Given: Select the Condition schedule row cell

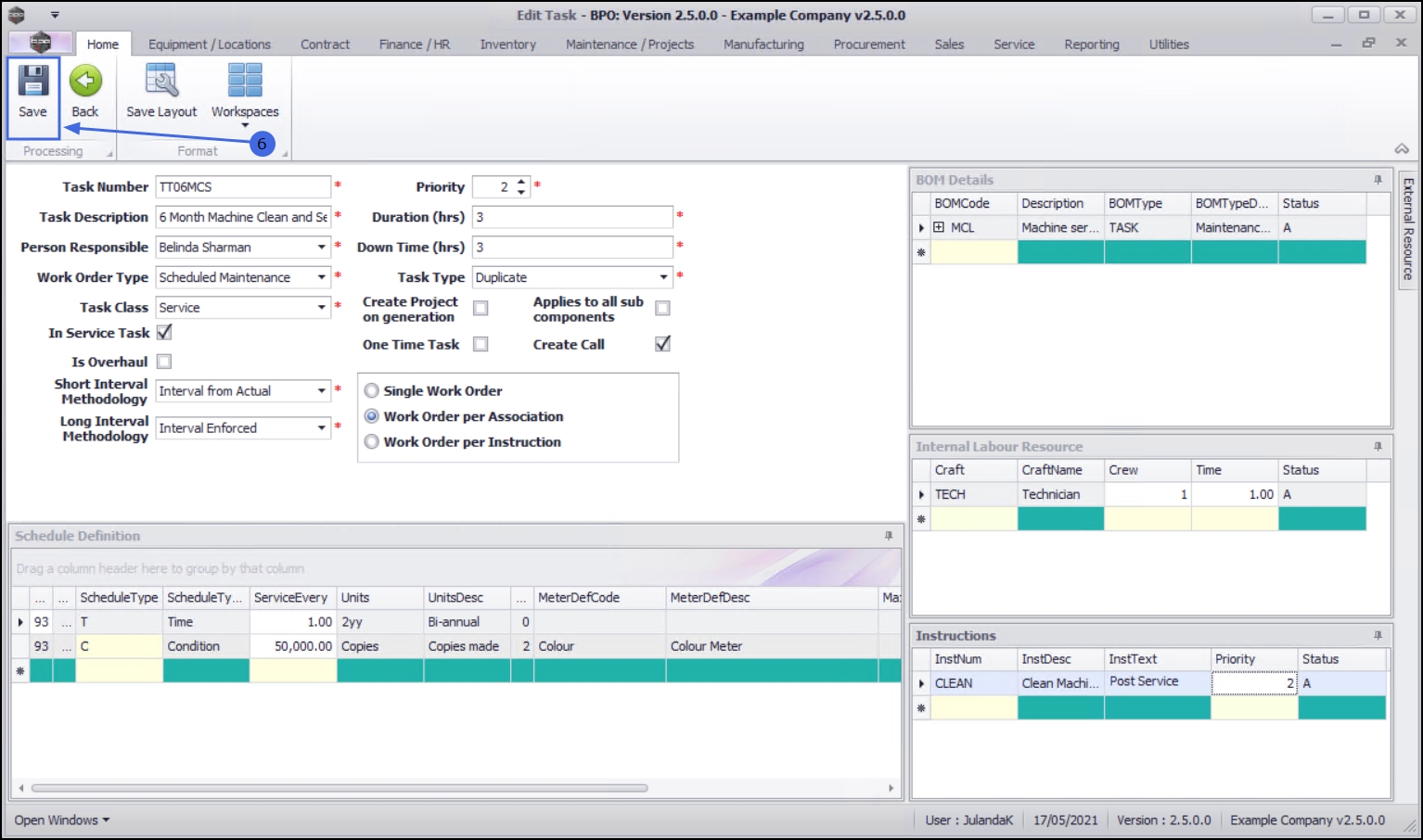Looking at the screenshot, I should (206, 646).
